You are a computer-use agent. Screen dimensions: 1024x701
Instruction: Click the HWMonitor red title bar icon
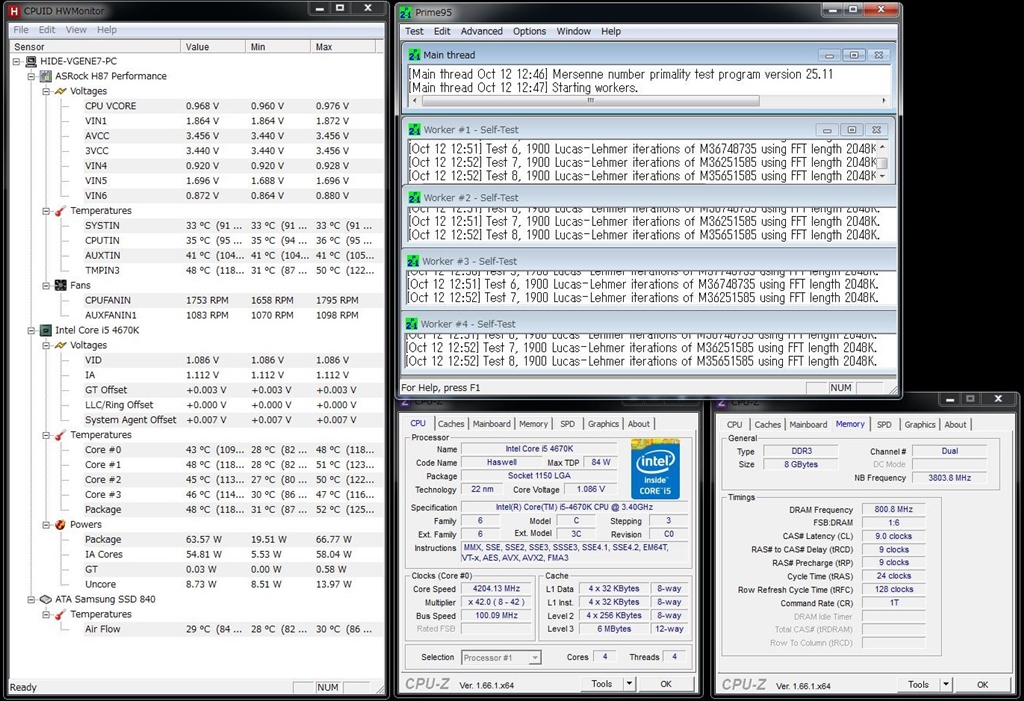coord(14,10)
